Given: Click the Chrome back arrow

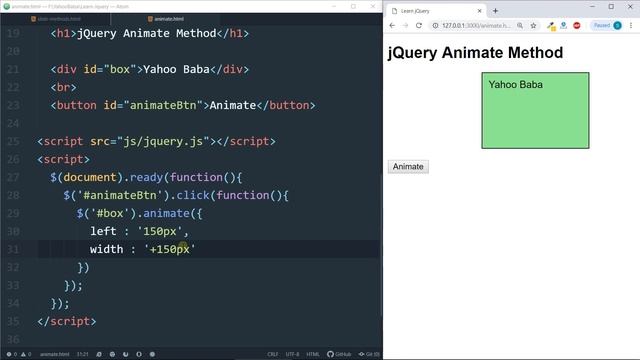Looking at the screenshot, I should [392, 25].
